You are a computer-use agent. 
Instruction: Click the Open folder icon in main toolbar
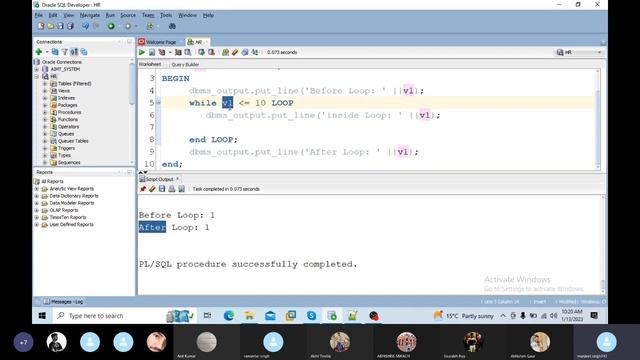51,26
